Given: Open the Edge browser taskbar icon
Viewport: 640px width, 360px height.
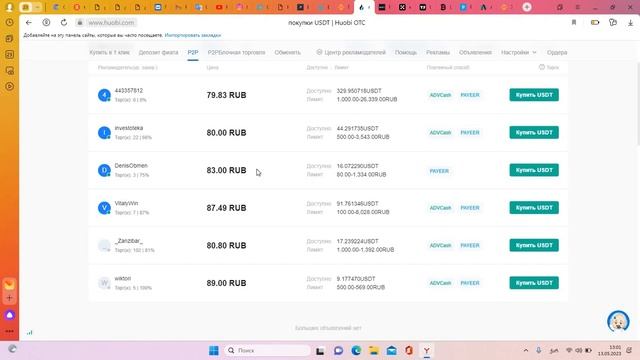Looking at the screenshot, I should [356, 350].
